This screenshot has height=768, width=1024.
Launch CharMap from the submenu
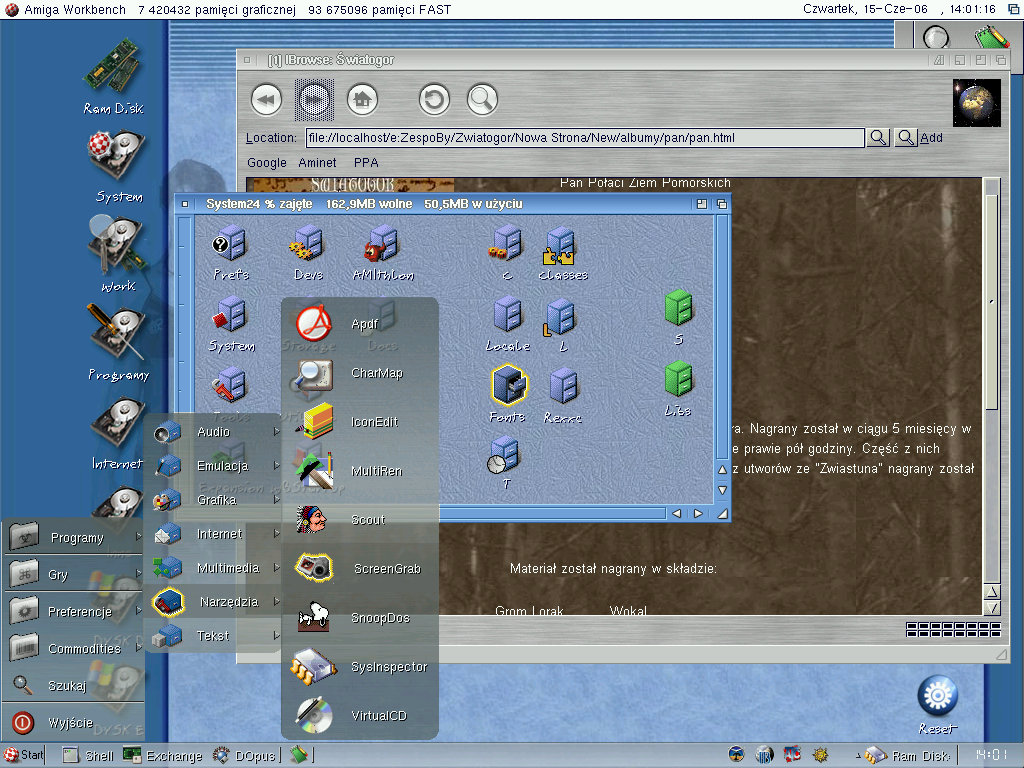tap(360, 373)
